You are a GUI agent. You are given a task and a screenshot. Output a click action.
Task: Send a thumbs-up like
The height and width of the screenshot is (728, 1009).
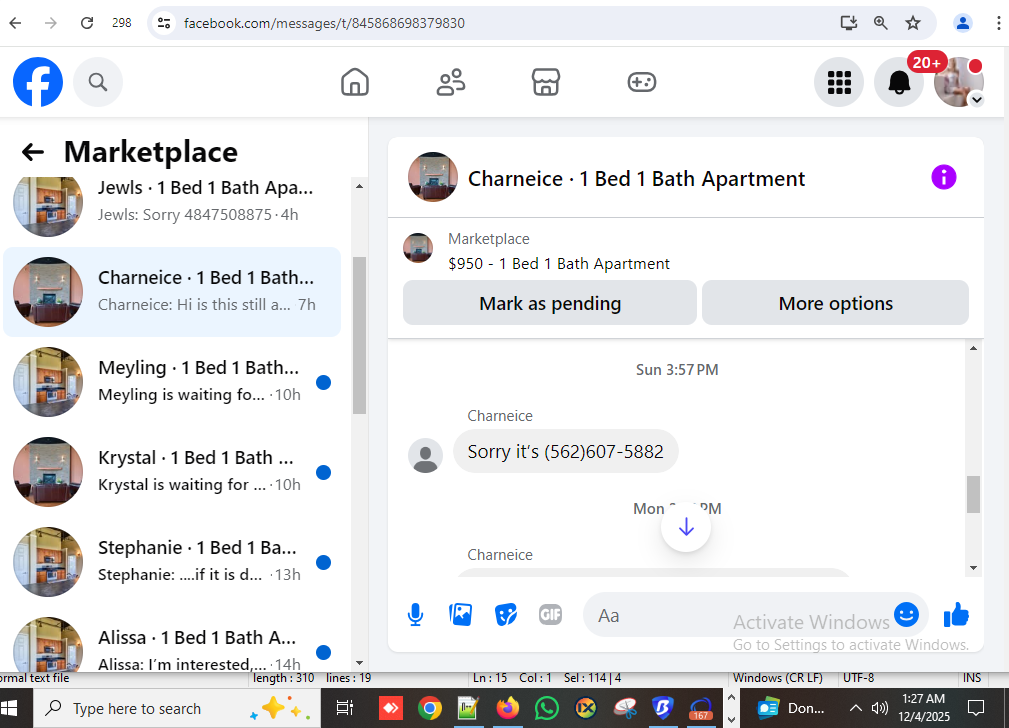956,615
